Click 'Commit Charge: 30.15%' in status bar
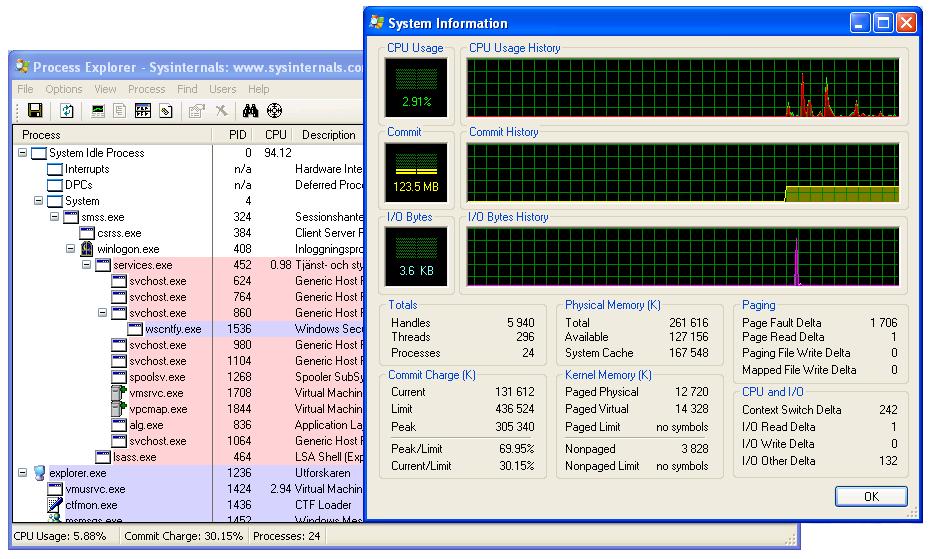 tap(184, 536)
